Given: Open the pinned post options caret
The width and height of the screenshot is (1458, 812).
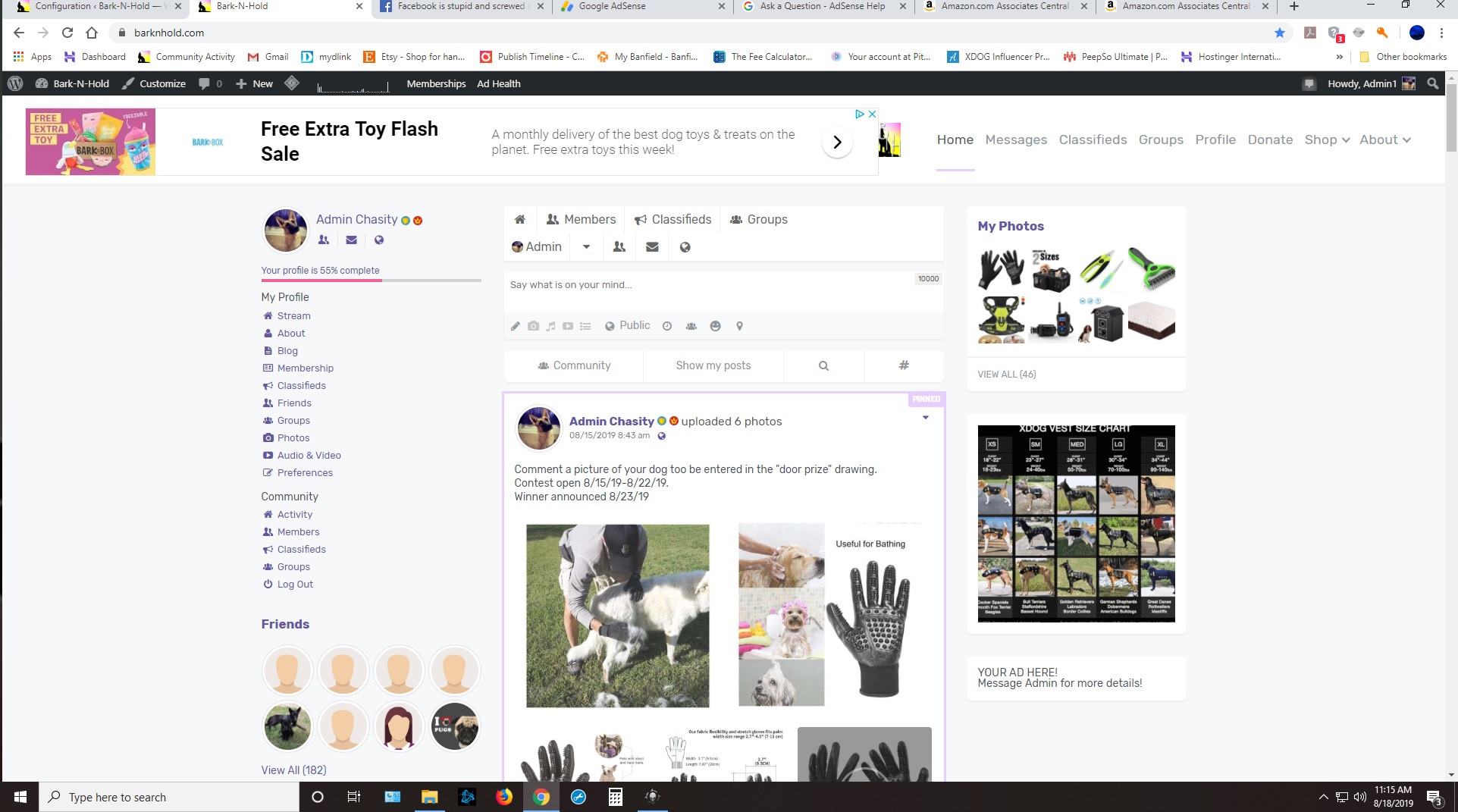Looking at the screenshot, I should (x=925, y=418).
